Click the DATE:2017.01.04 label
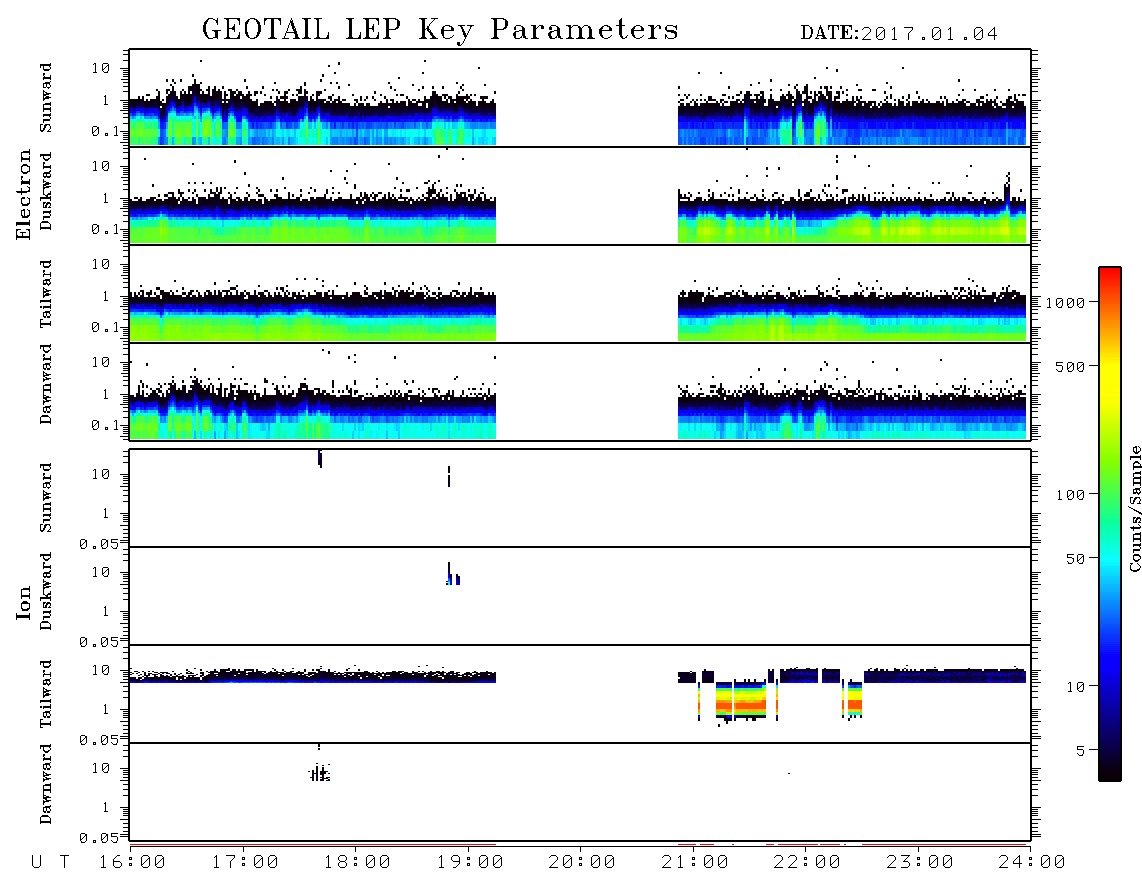The height and width of the screenshot is (880, 1142). tap(899, 34)
